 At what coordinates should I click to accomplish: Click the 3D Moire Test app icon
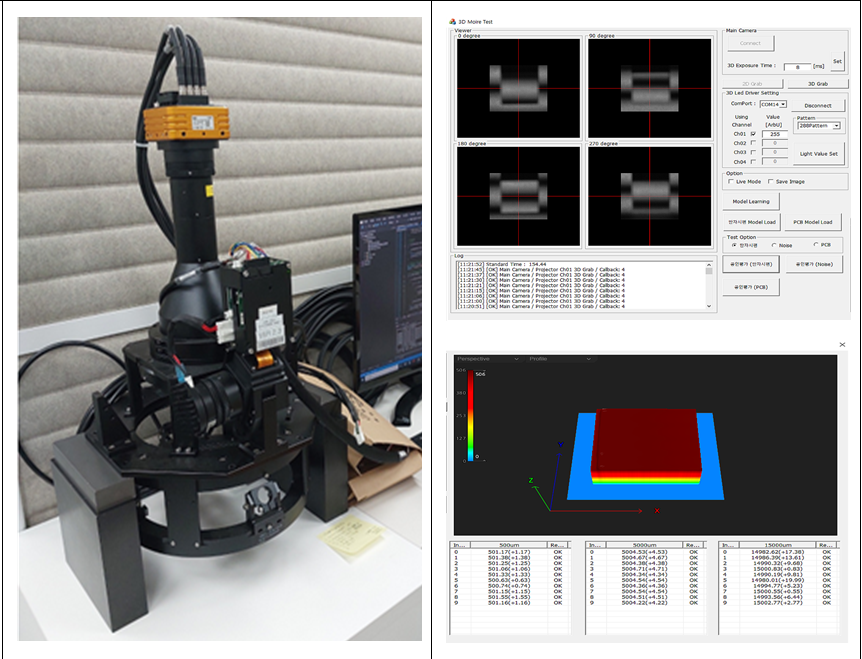(x=453, y=20)
